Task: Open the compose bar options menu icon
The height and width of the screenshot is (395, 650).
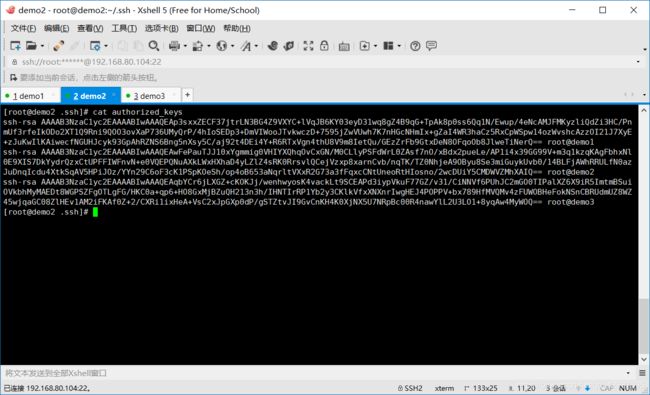Action: point(642,373)
